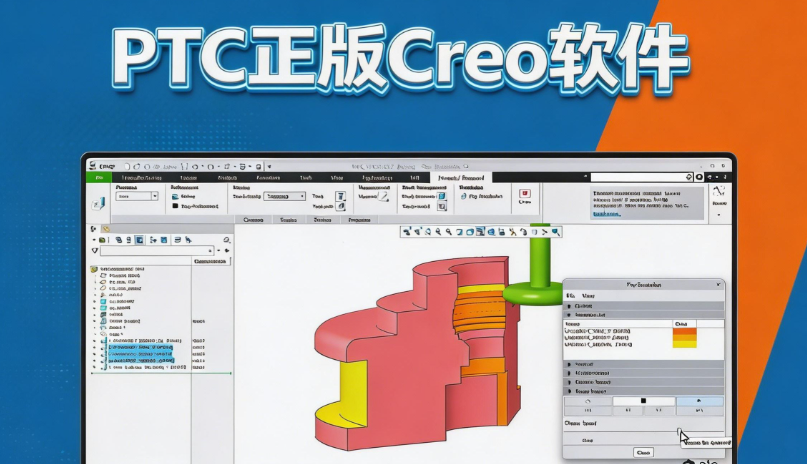807x464 pixels.
Task: Click the magnifier icon in model tree toolbar
Action: pyautogui.click(x=226, y=240)
